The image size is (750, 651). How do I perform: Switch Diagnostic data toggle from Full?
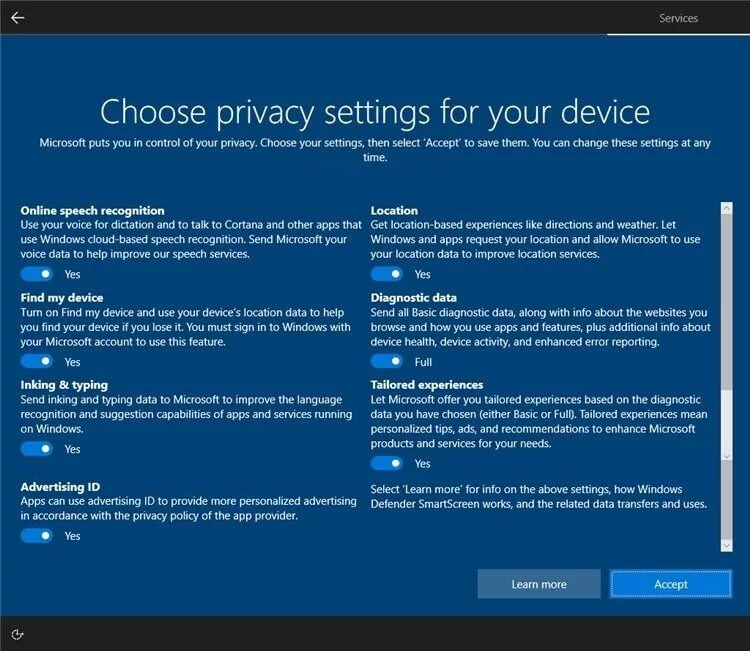tap(386, 362)
